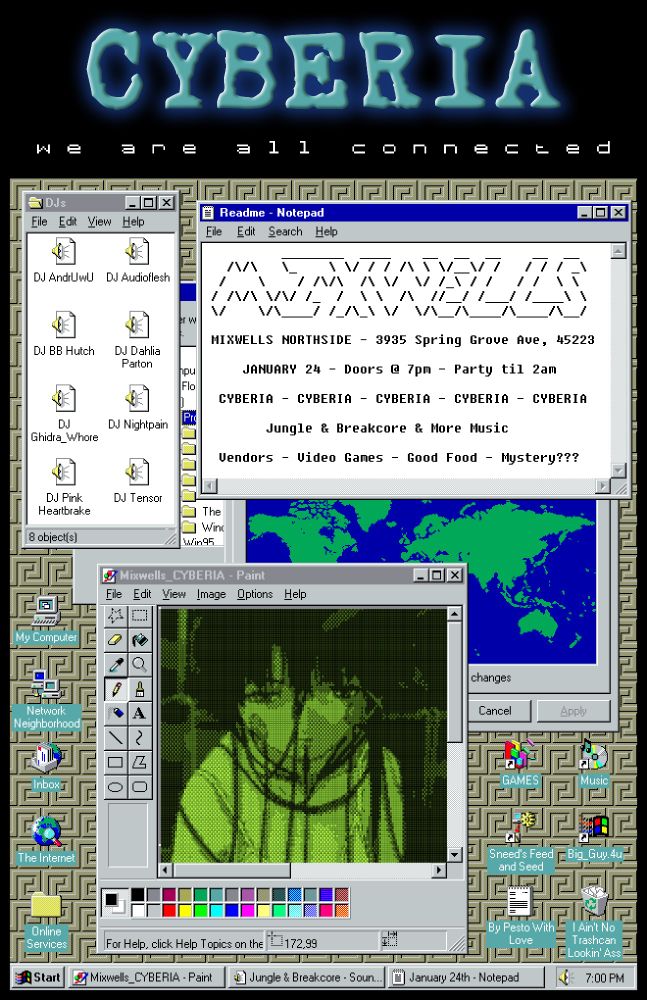This screenshot has height=1000, width=647.
Task: Click the Start button
Action: coord(39,977)
